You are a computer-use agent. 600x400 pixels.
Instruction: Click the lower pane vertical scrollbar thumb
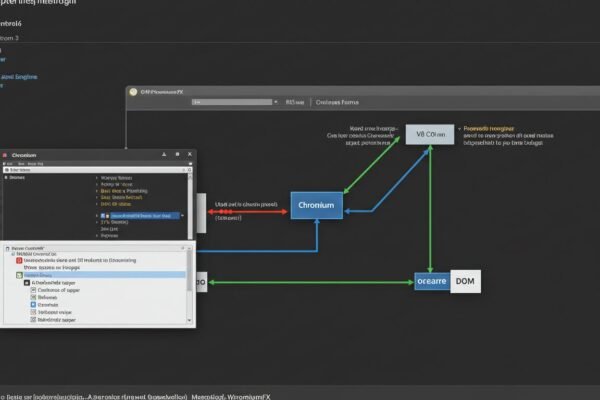pos(189,271)
